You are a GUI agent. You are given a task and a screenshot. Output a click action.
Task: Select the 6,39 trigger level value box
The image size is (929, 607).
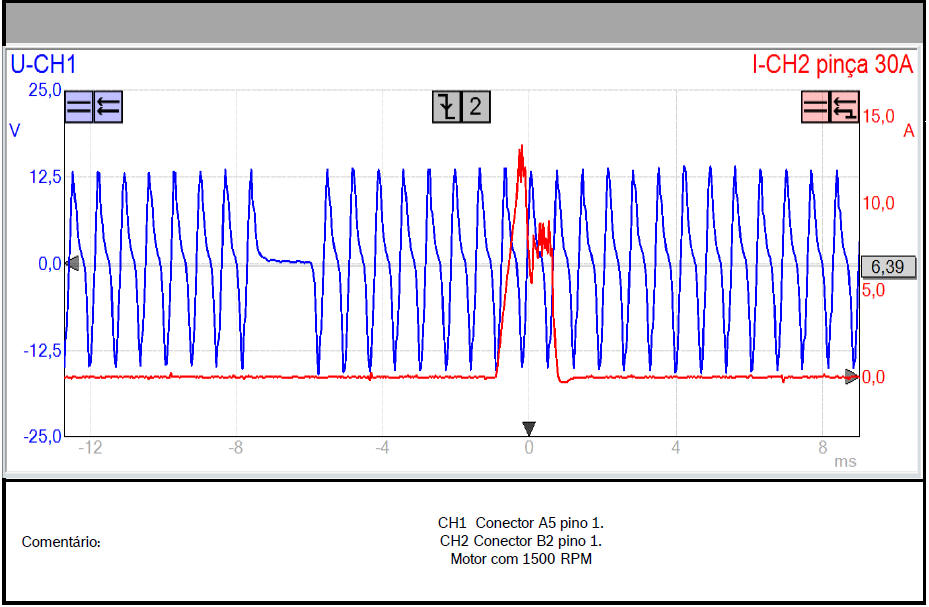(x=887, y=266)
